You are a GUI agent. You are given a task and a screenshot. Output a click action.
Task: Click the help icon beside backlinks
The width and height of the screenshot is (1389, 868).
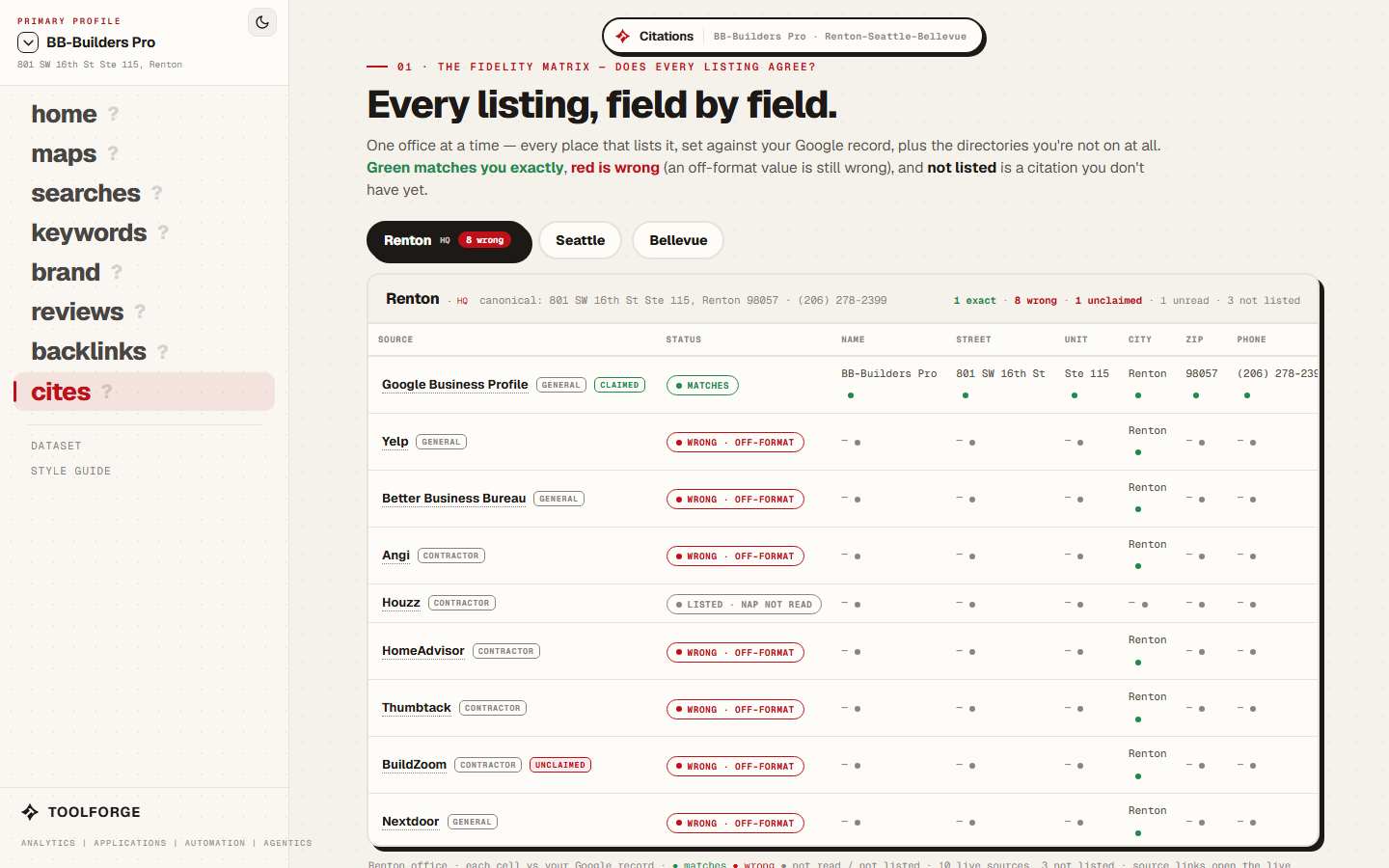[x=163, y=351]
